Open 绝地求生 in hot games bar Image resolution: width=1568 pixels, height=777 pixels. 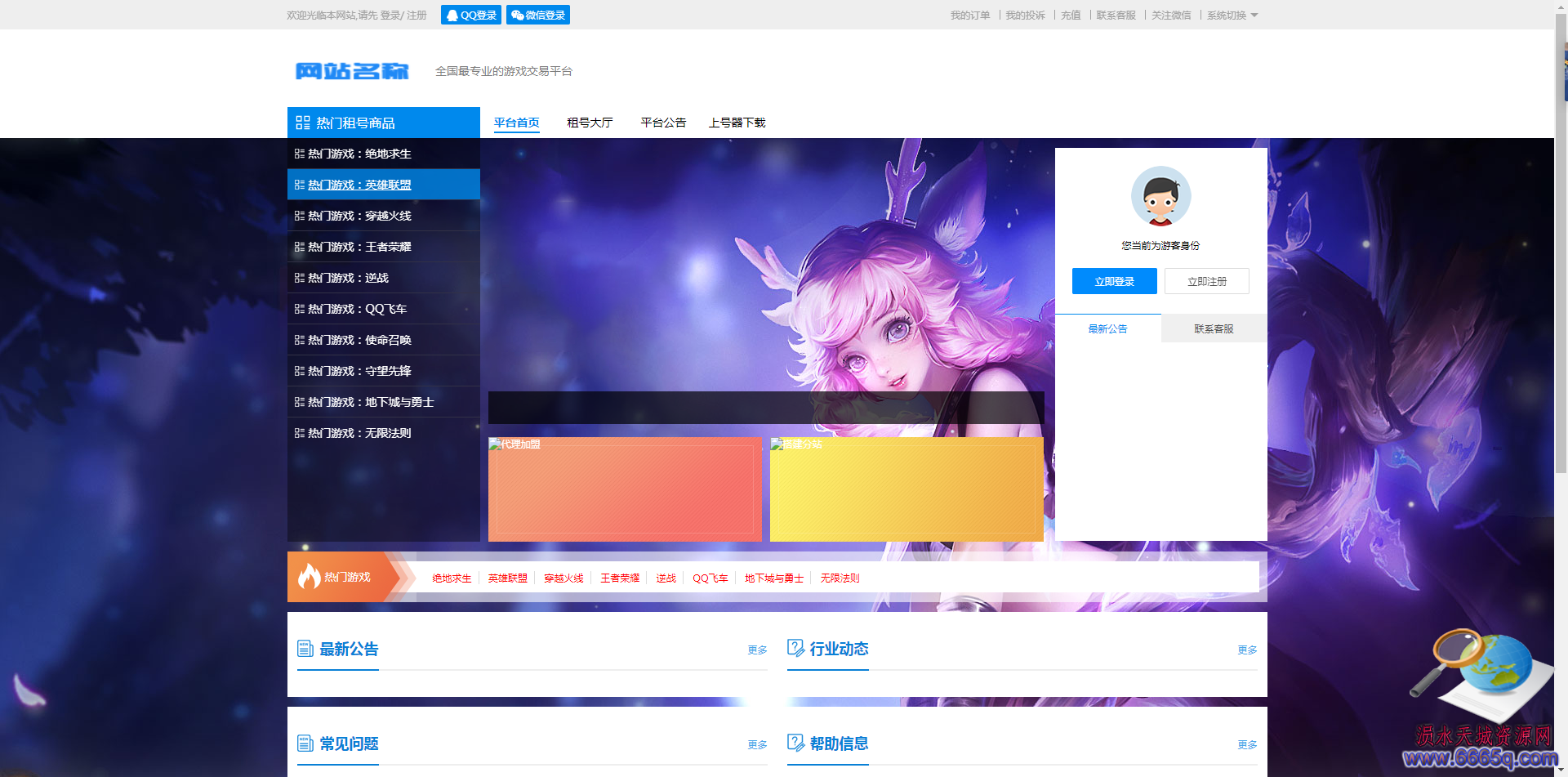[452, 578]
